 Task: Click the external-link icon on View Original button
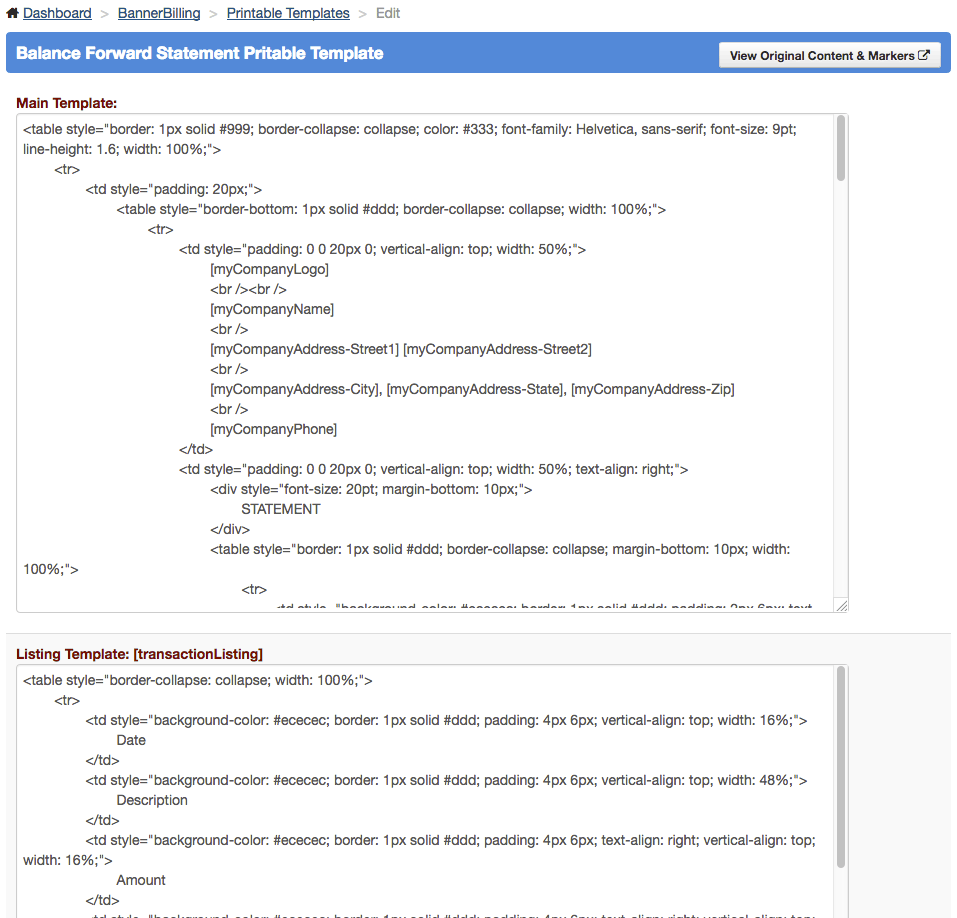924,56
